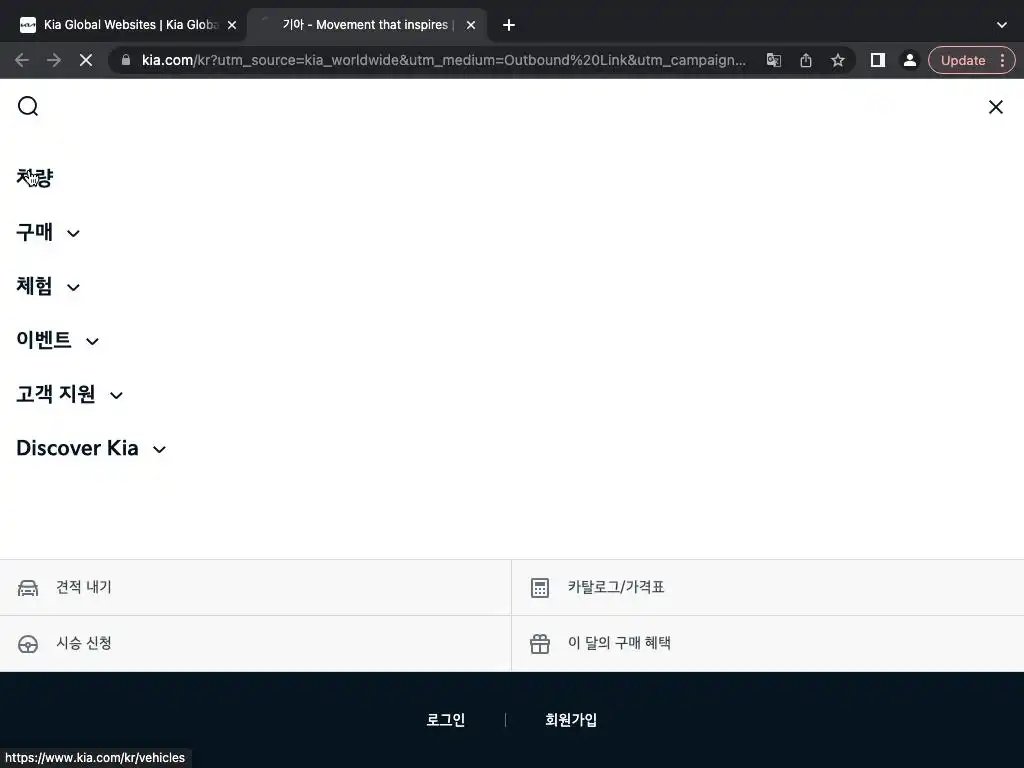Open the profile avatar menu

[x=909, y=60]
